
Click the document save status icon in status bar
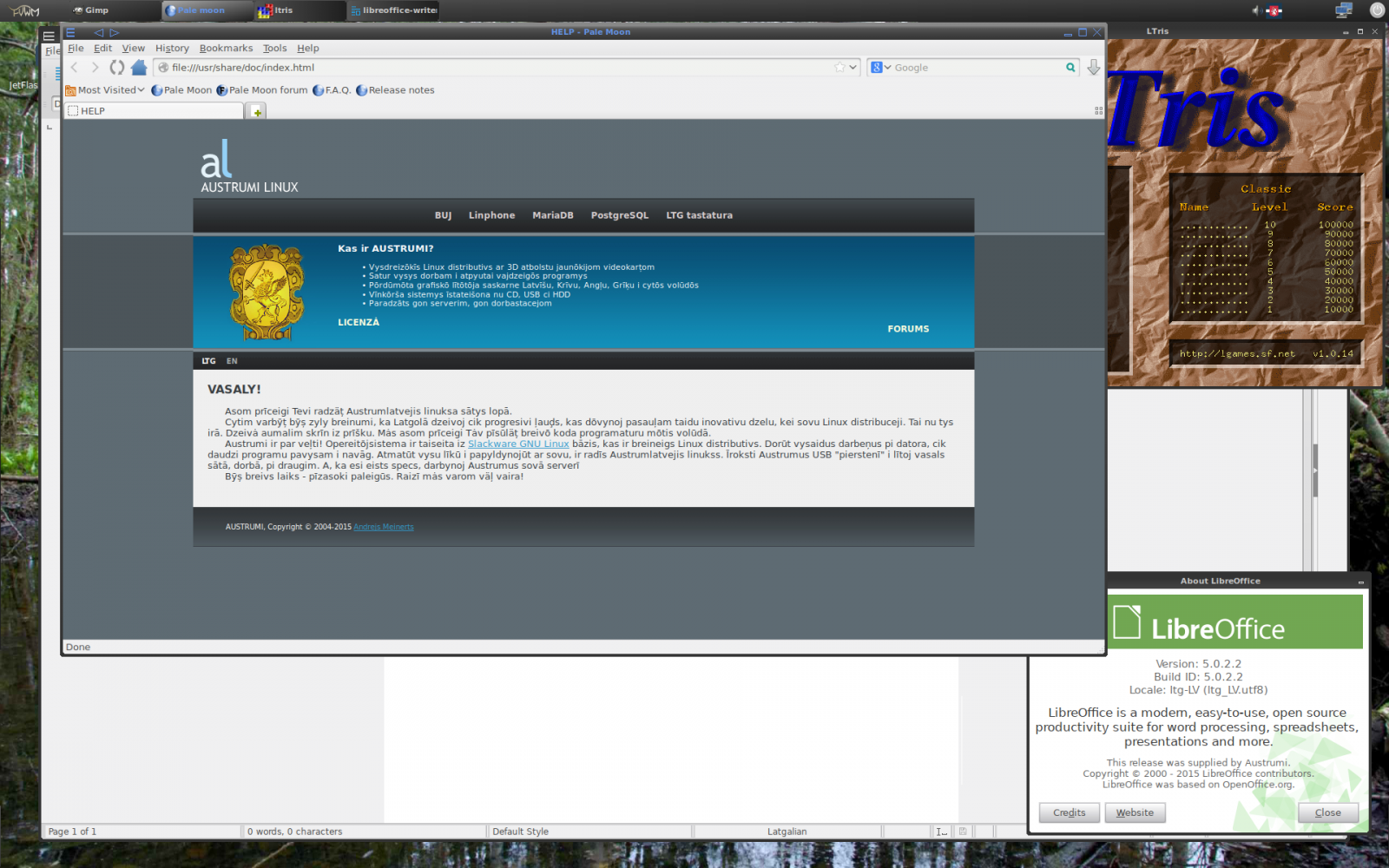click(x=963, y=832)
